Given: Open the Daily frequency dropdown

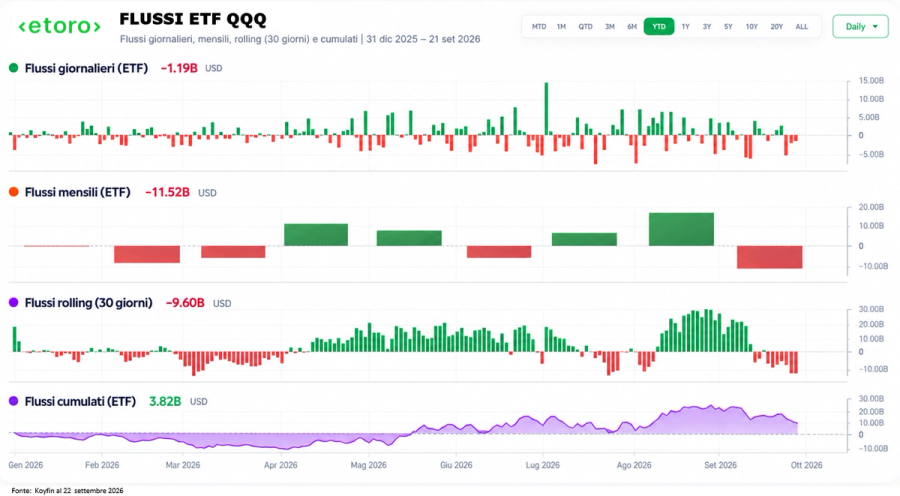Looking at the screenshot, I should point(860,26).
